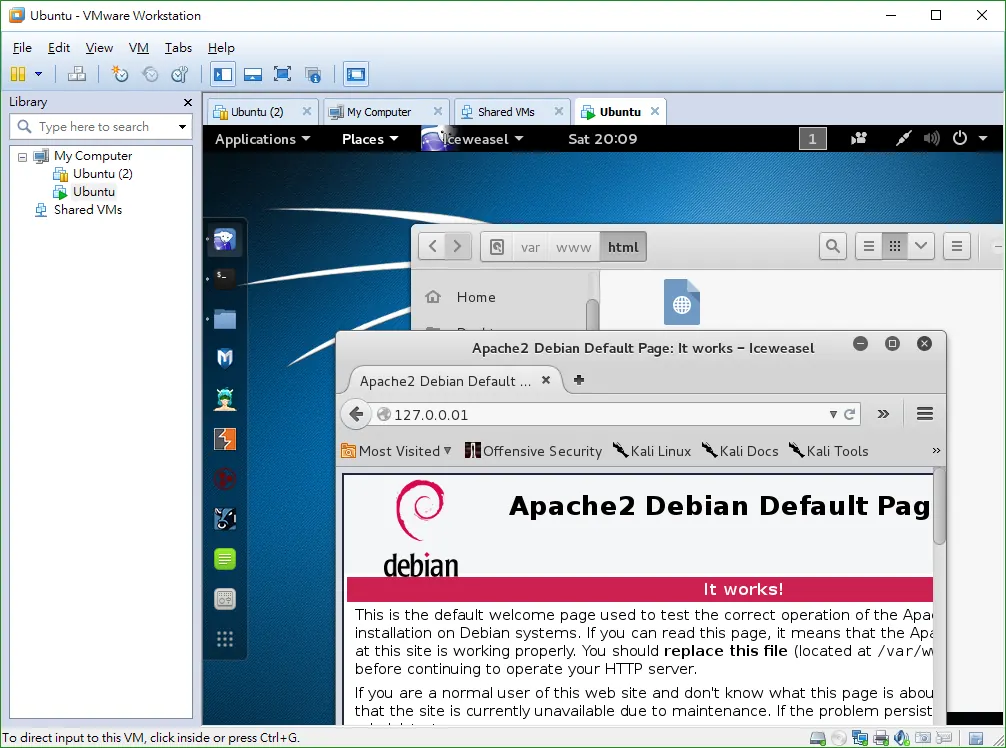Toggle the show library sidebar button
The height and width of the screenshot is (748, 1006).
(x=223, y=74)
